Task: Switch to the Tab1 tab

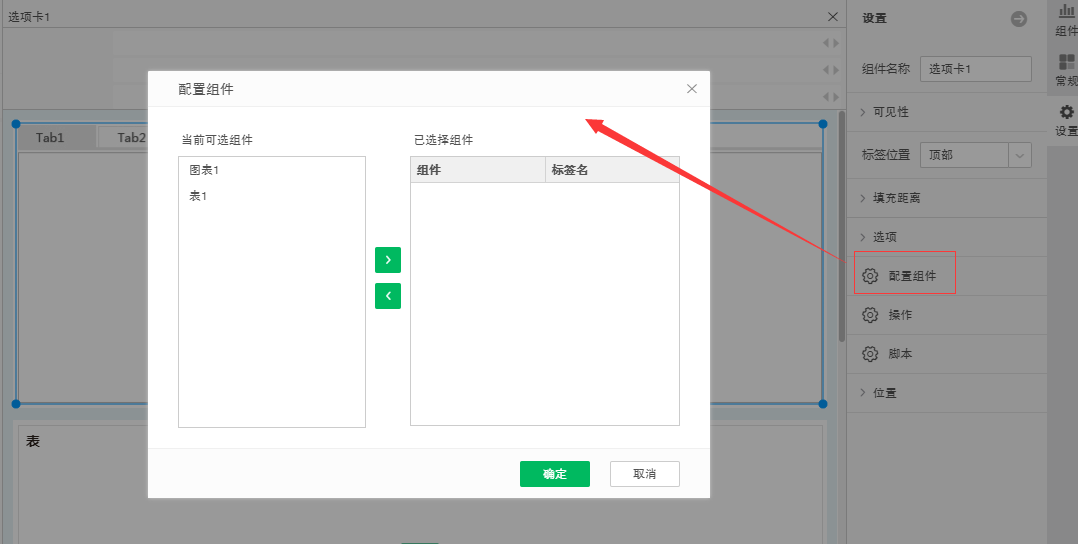Action: click(51, 138)
